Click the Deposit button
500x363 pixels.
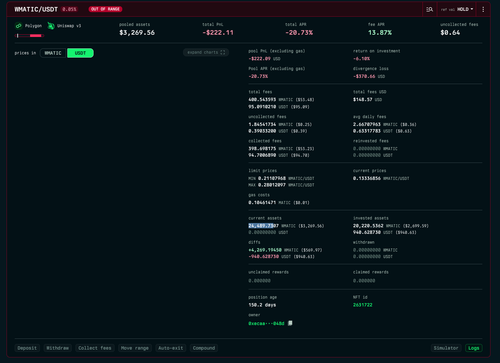coord(27,348)
